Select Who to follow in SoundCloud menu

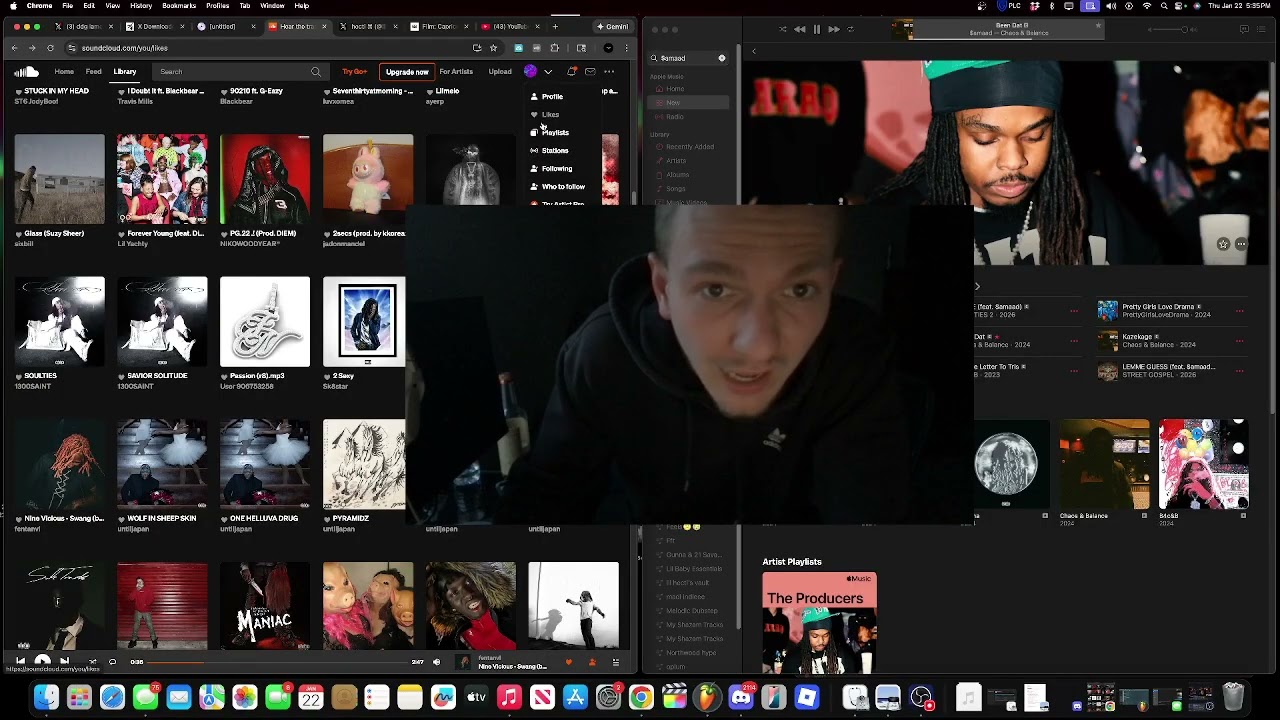click(563, 187)
